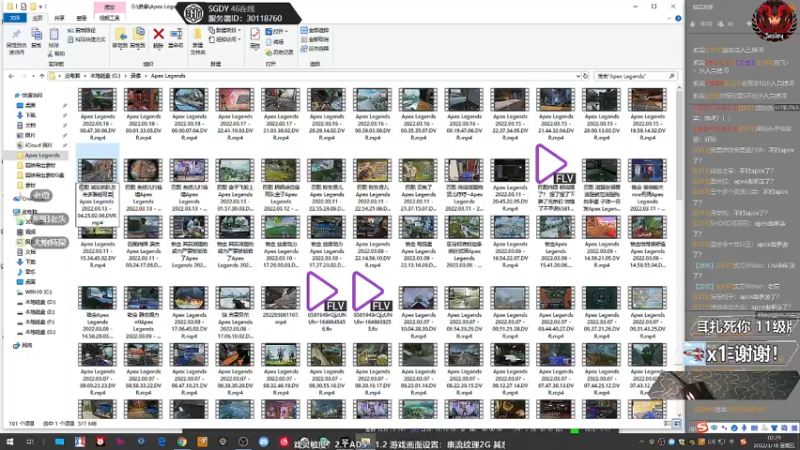This screenshot has width=800, height=450.
Task: Click the Copy to (复制到) ribbon icon
Action: [x=138, y=38]
